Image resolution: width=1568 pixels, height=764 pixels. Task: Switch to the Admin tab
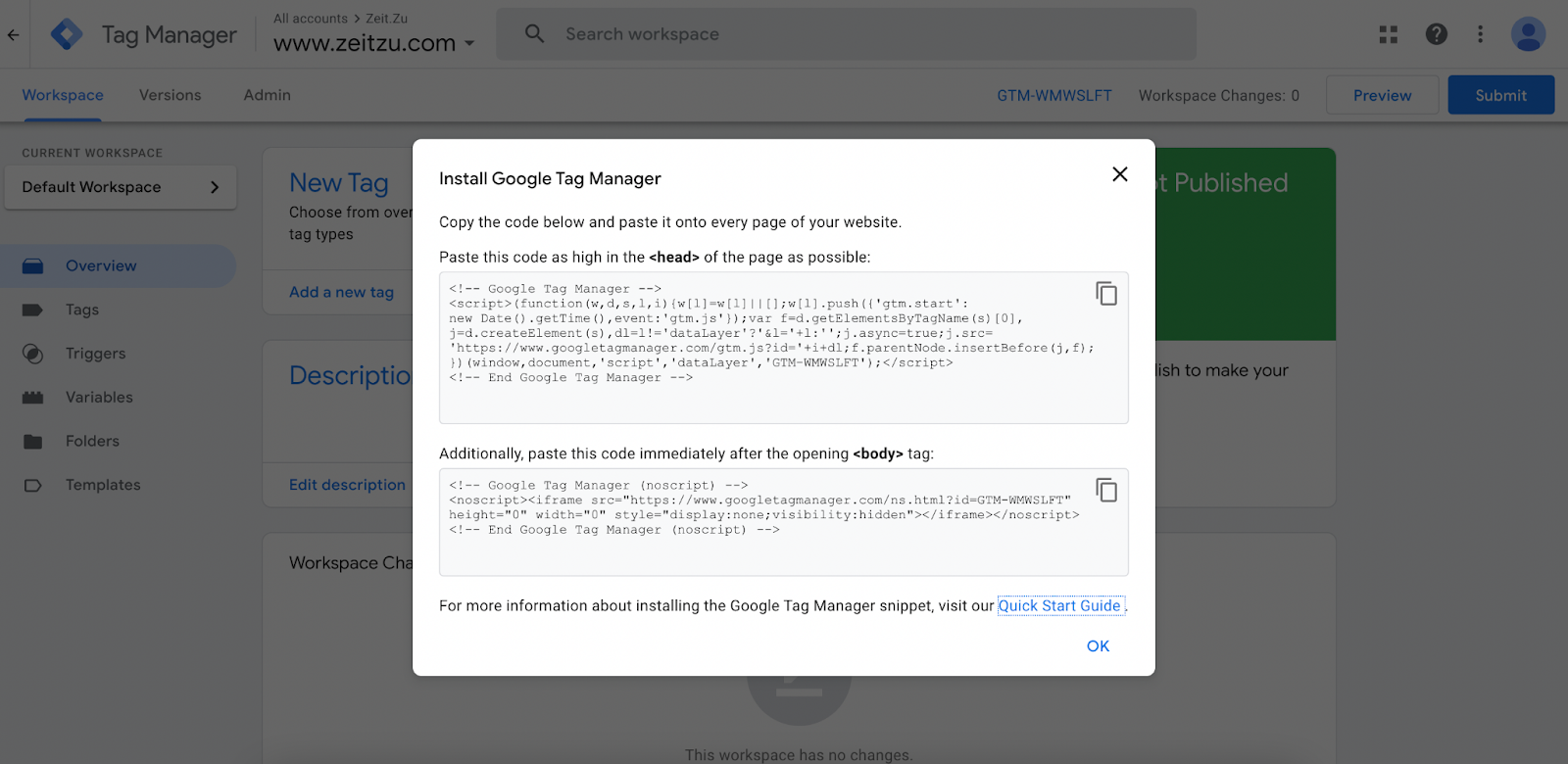[267, 95]
